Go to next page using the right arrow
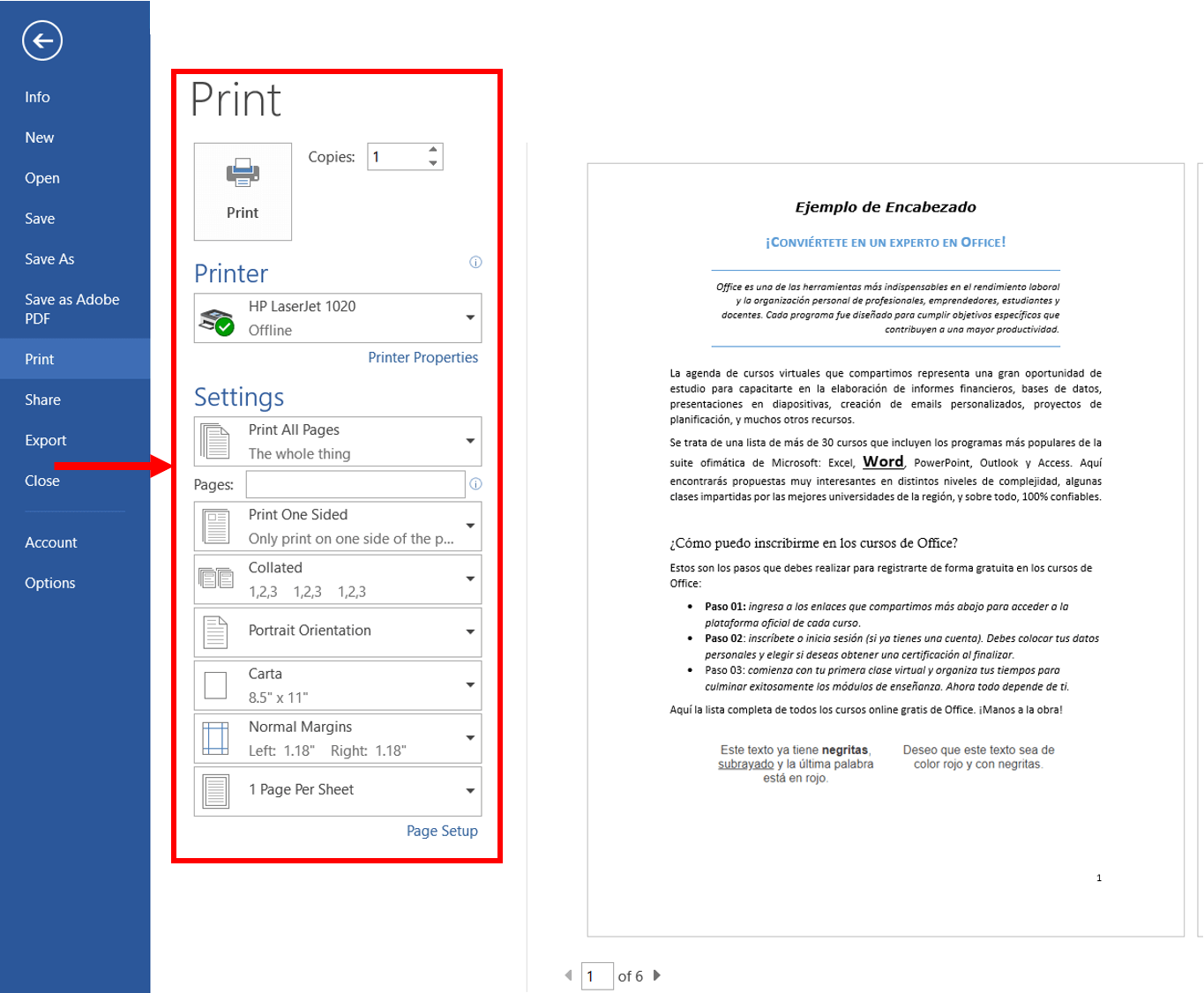This screenshot has width=1204, height=993. [656, 975]
